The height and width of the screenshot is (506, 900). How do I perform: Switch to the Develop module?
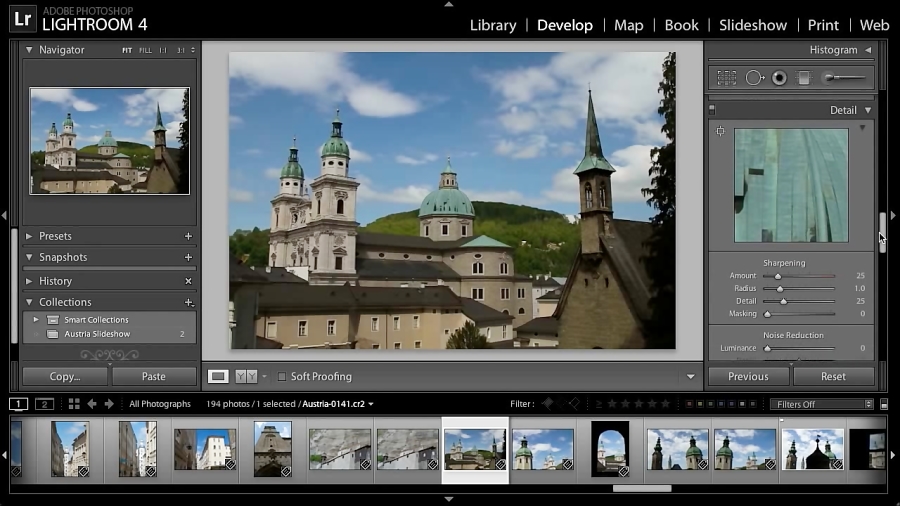coord(565,25)
